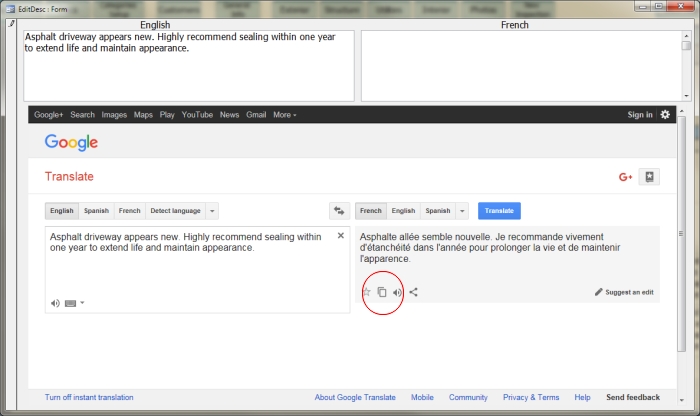
Task: Open Gmail in the Google bar
Action: (256, 115)
